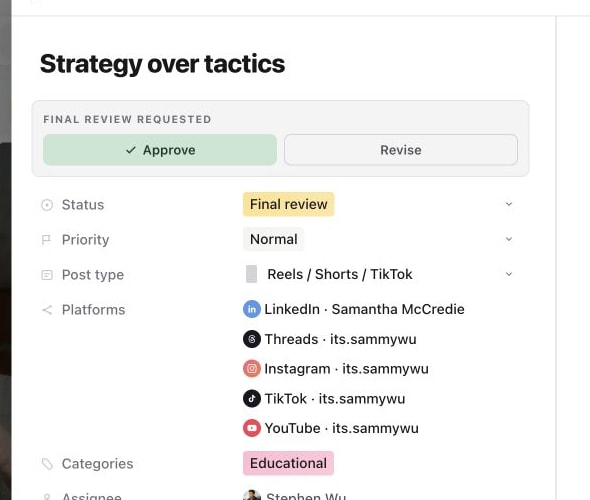The width and height of the screenshot is (590, 500).
Task: Click the Post type field icon
Action: [x=47, y=275]
